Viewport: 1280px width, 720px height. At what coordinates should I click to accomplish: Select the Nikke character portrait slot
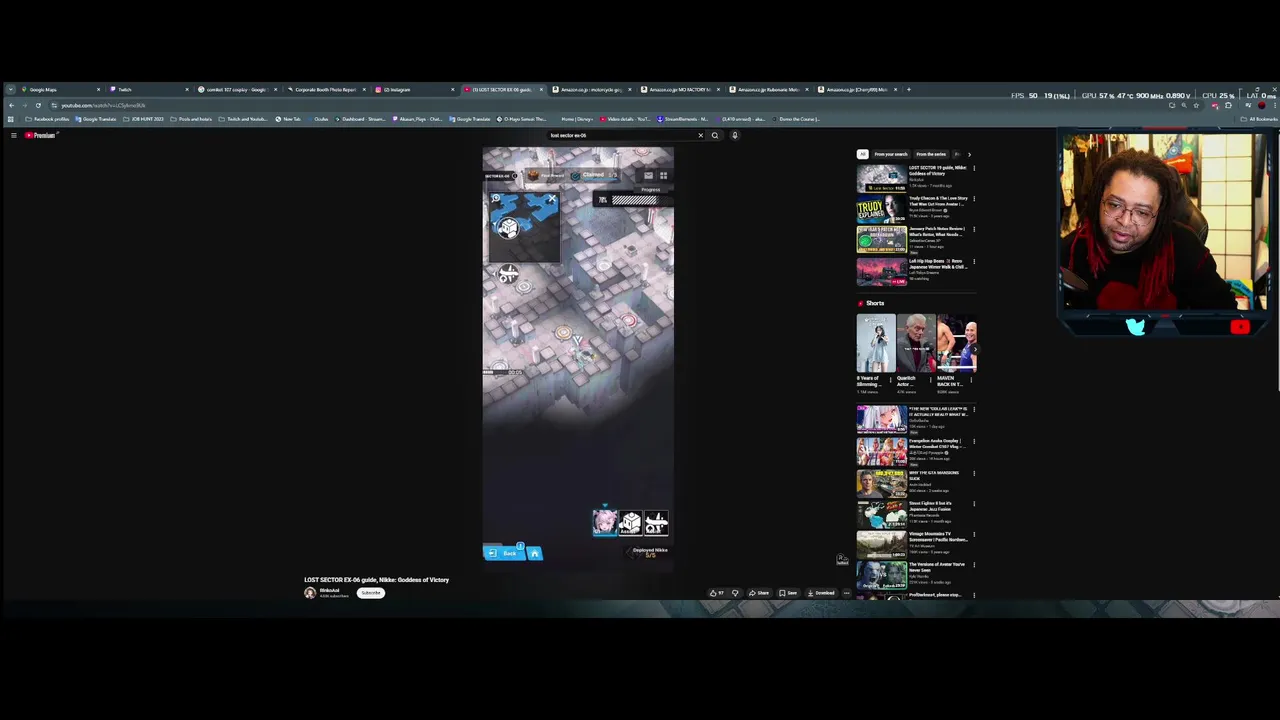point(604,522)
